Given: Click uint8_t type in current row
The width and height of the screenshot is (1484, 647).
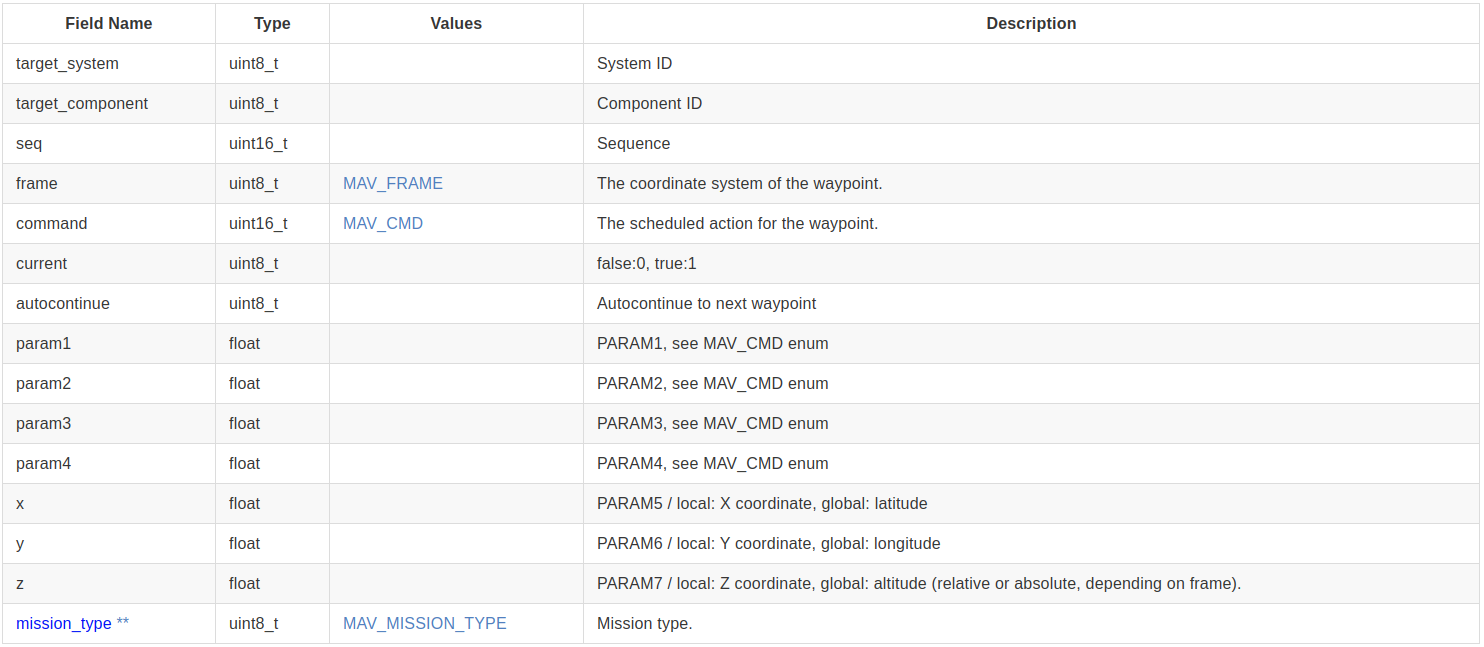Looking at the screenshot, I should (x=253, y=263).
